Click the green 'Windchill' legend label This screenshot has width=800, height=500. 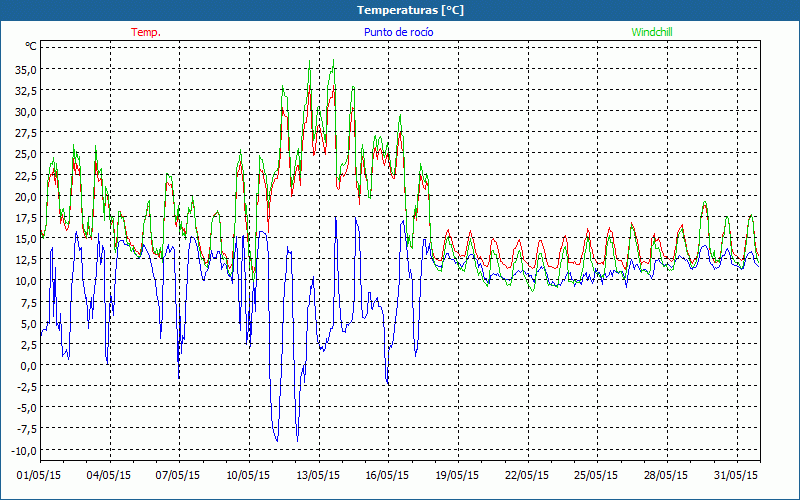(x=652, y=32)
